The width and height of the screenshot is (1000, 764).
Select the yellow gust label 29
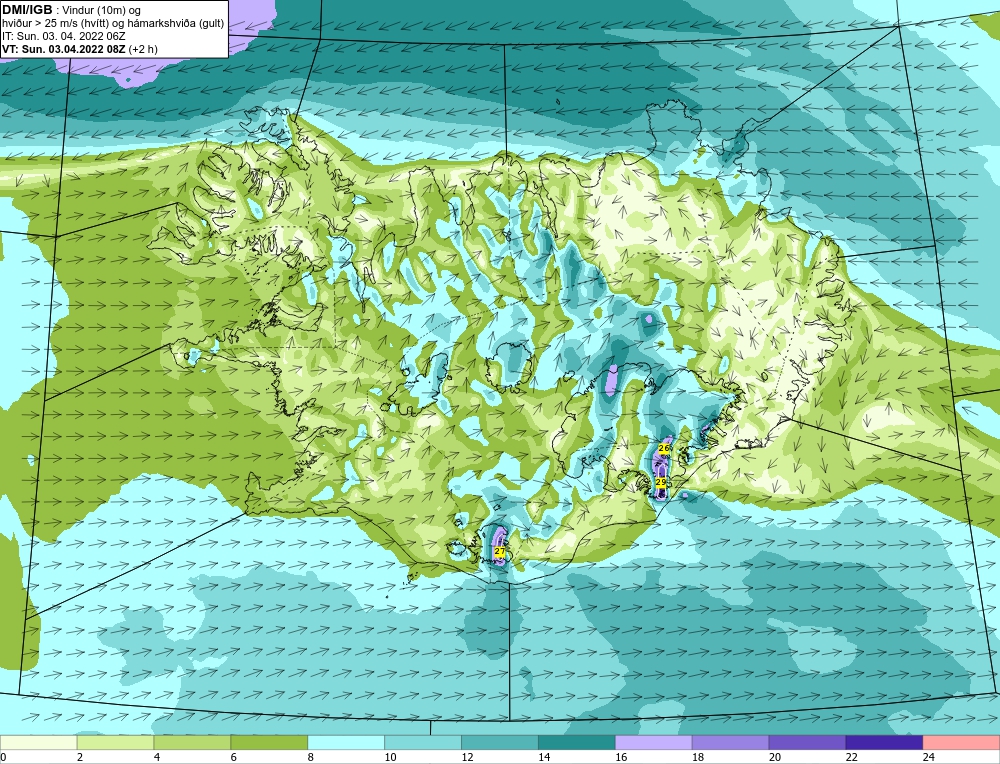[661, 482]
